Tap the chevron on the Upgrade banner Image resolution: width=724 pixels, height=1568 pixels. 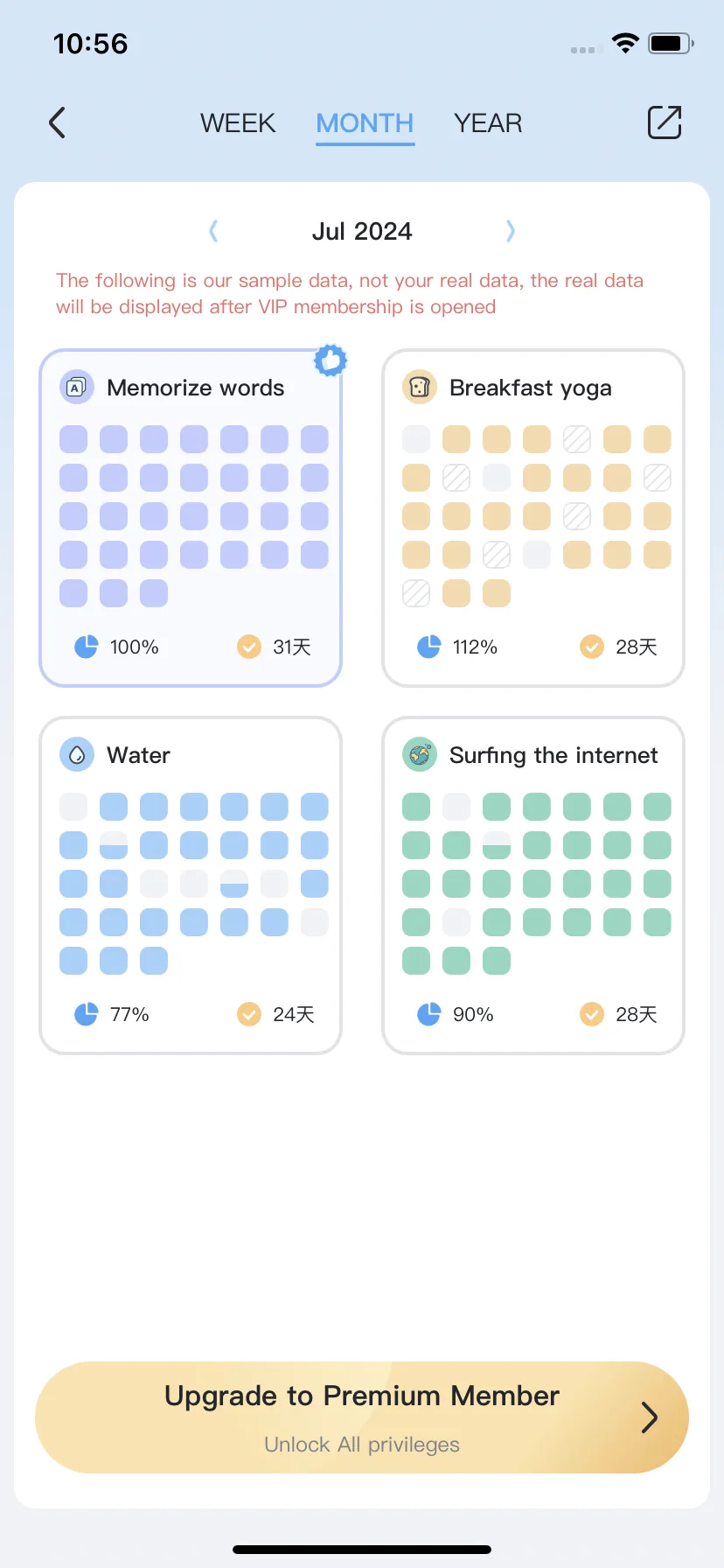click(x=649, y=1417)
